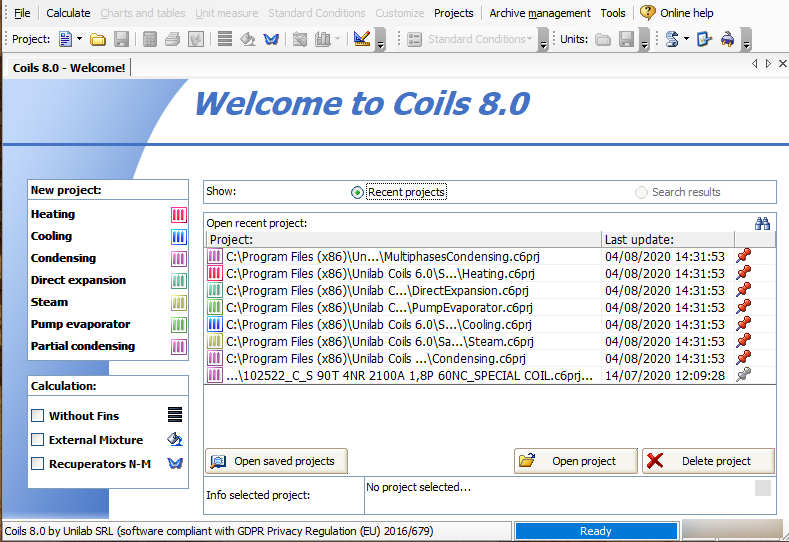Image resolution: width=789 pixels, height=542 pixels.
Task: Click the blue note editing toolbar icon
Action: (704, 39)
